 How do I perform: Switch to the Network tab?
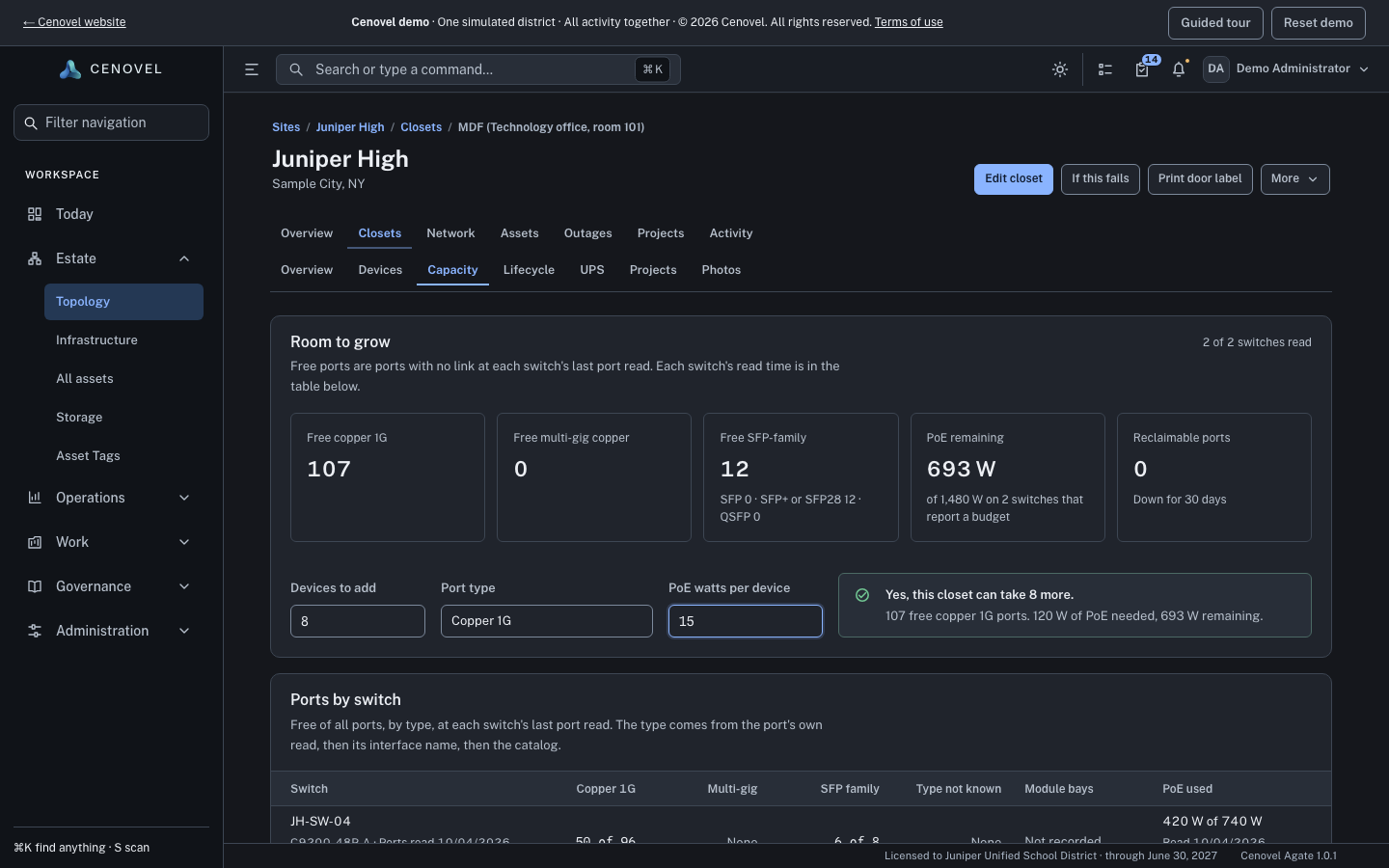click(450, 233)
